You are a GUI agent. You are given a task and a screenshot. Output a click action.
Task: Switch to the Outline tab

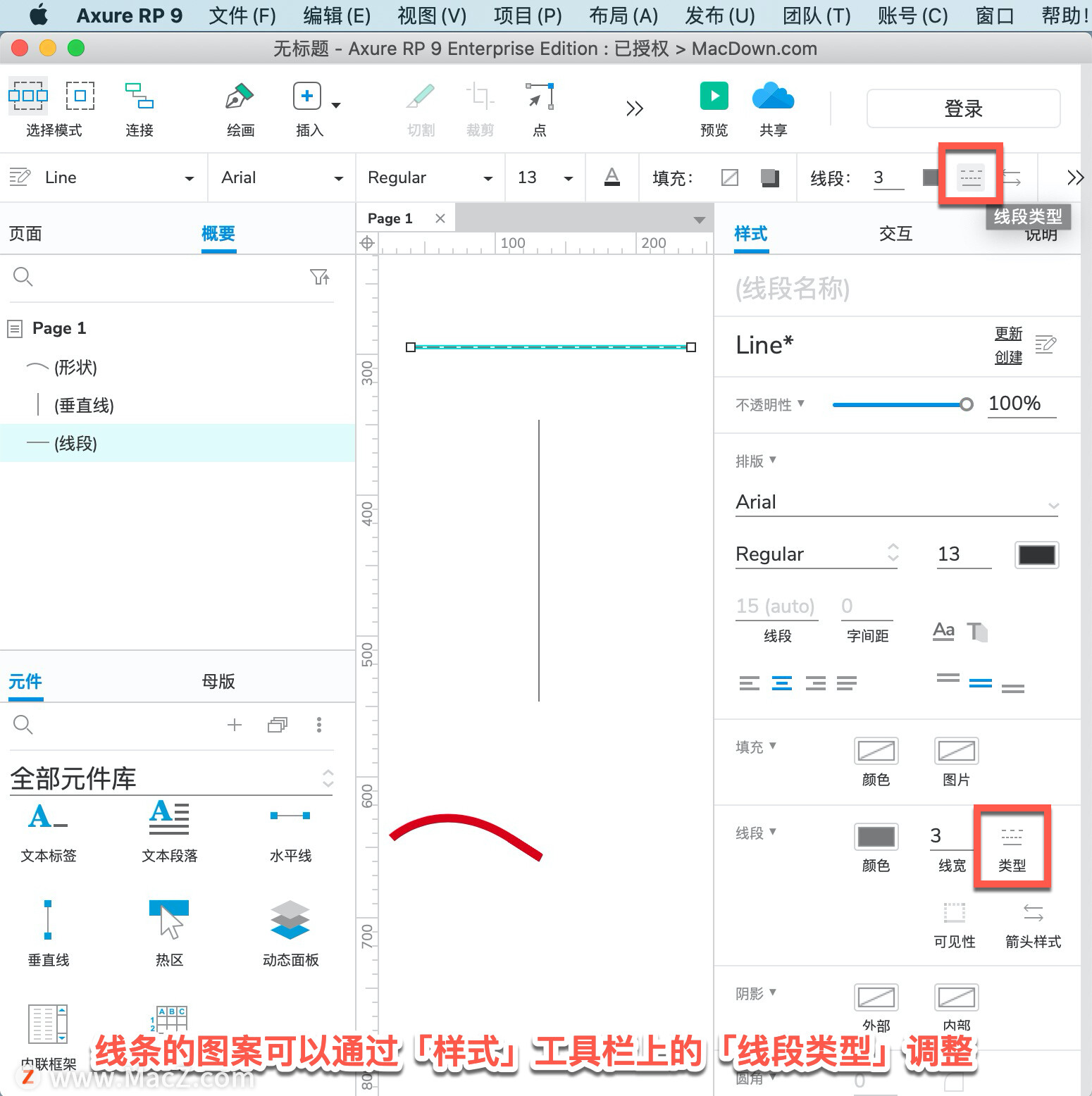[218, 233]
